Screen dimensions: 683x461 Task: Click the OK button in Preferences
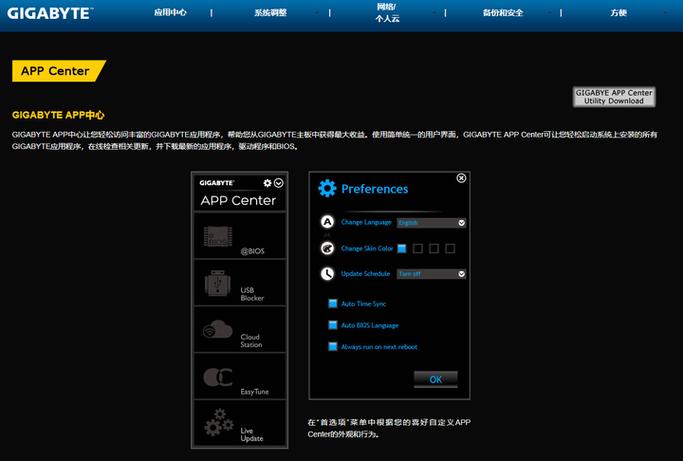coord(436,379)
